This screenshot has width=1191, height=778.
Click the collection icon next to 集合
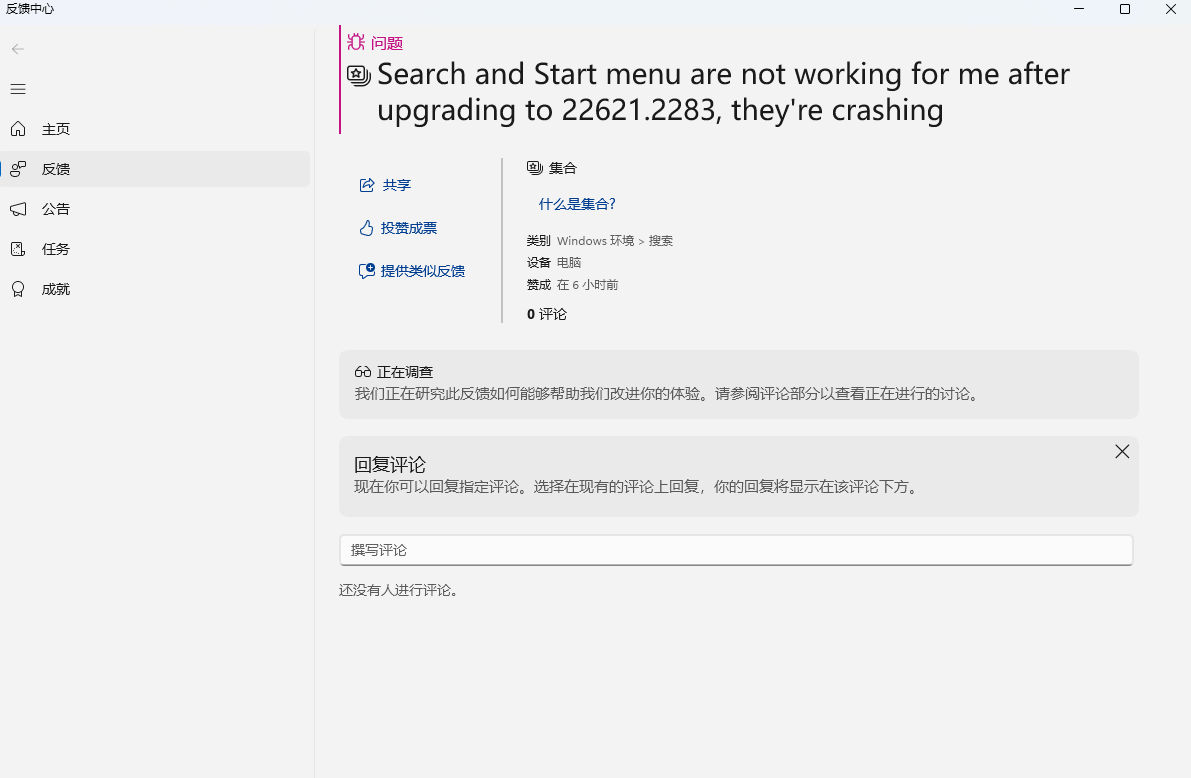tap(535, 168)
